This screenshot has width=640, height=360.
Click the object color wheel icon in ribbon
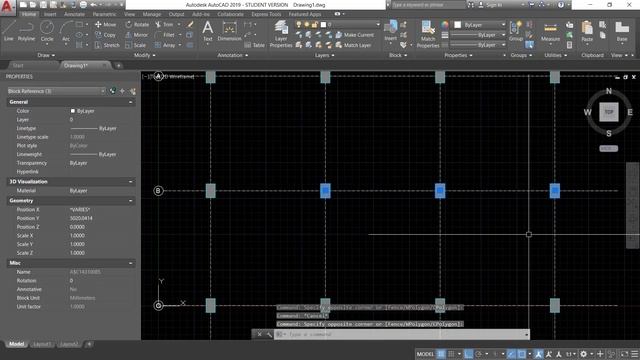point(444,25)
